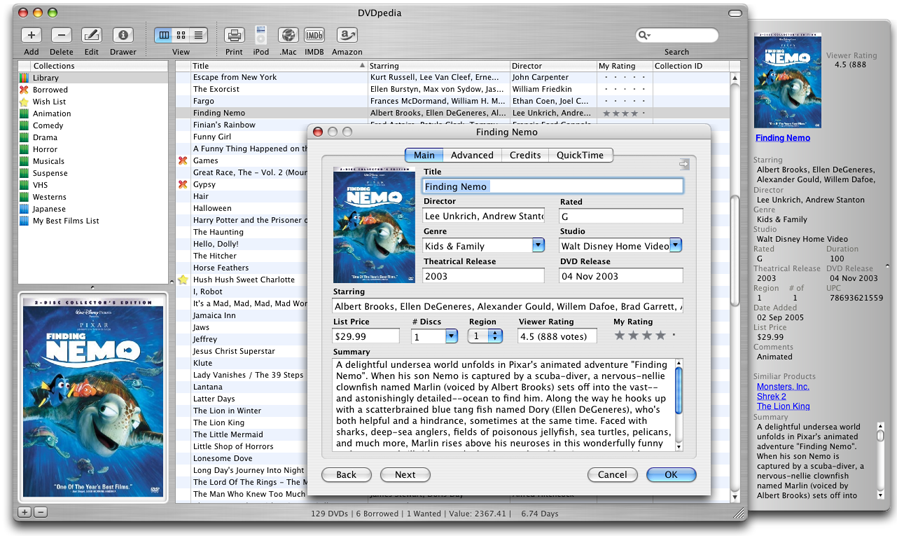
Task: Open the Amazon toolbar button
Action: tap(347, 35)
